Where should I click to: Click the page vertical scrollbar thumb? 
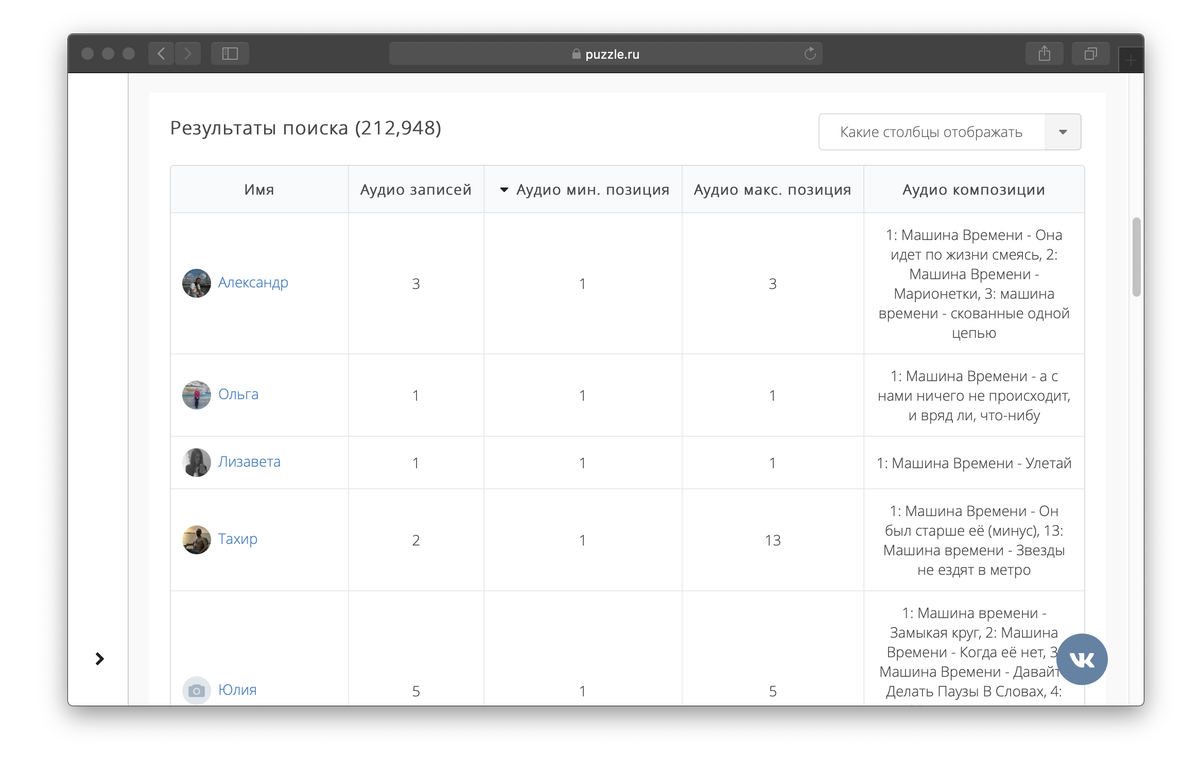1136,257
